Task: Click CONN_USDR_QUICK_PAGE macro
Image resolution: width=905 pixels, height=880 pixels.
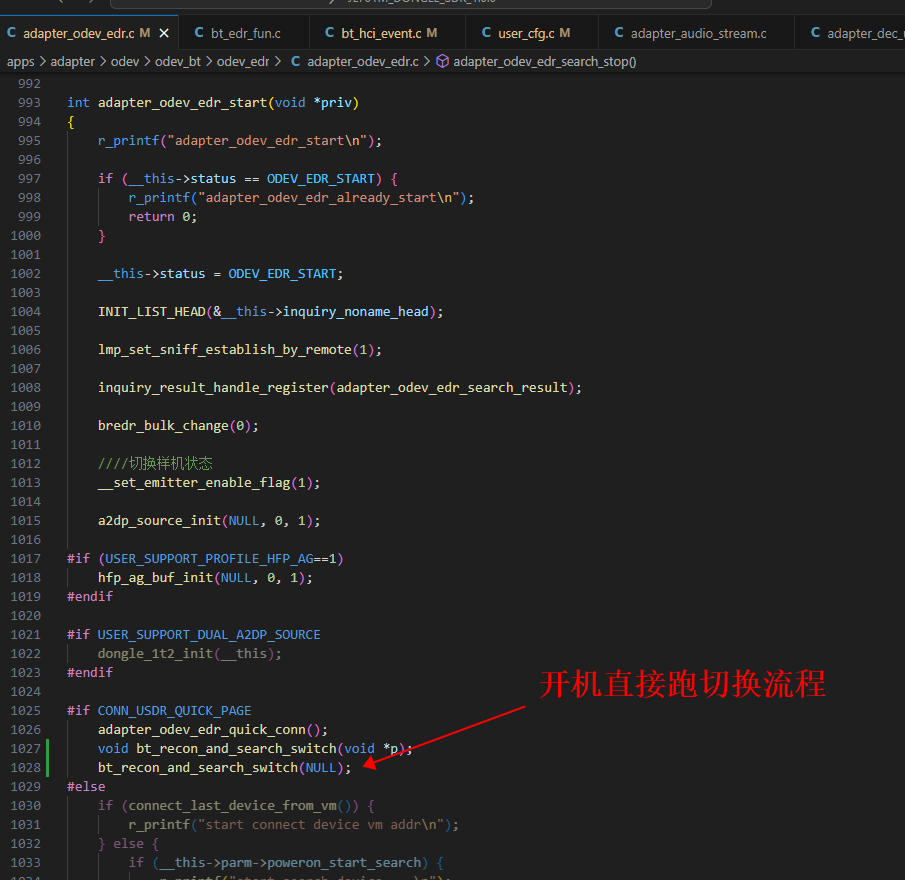Action: tap(174, 710)
